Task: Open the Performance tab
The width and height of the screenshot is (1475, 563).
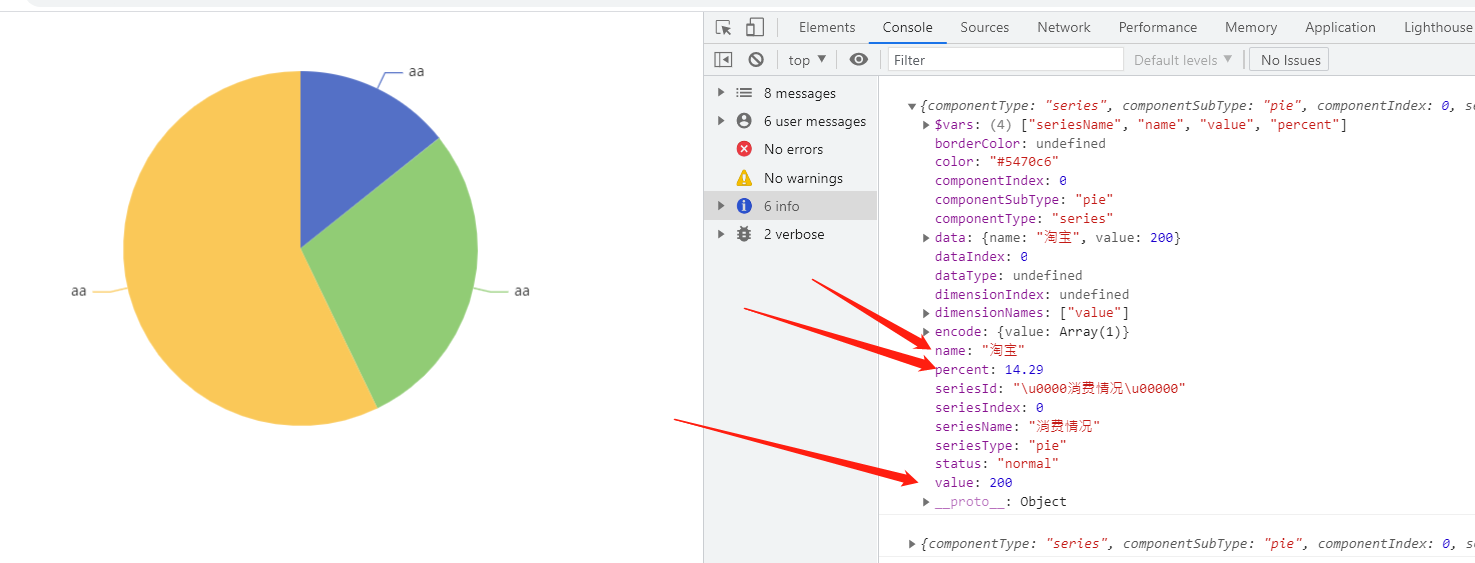Action: [1158, 27]
